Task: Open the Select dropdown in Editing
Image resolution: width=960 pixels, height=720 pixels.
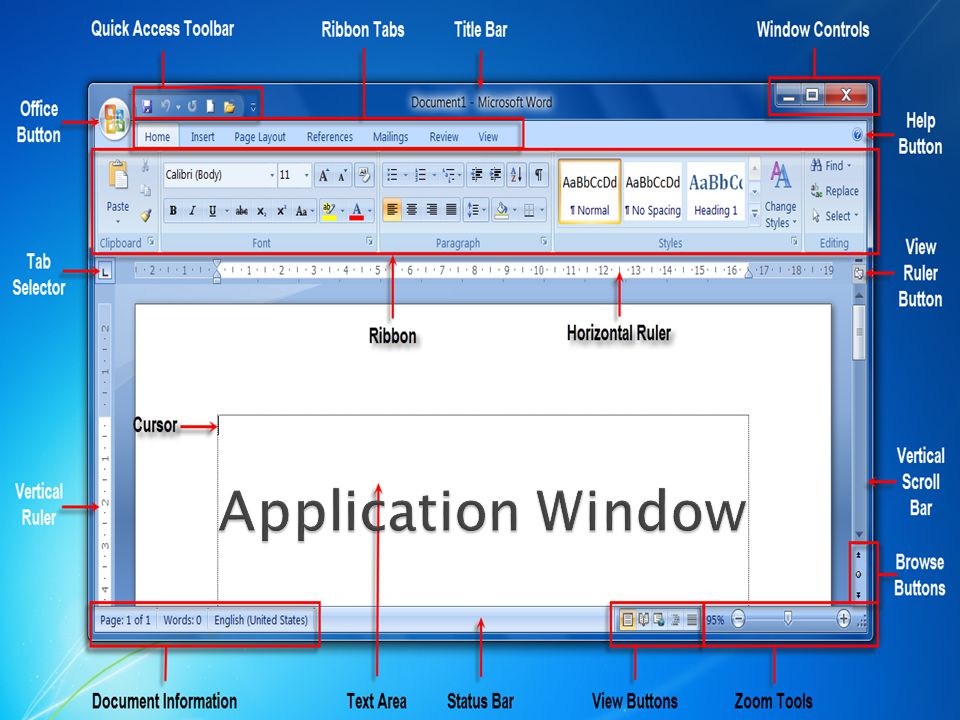Action: (x=835, y=216)
